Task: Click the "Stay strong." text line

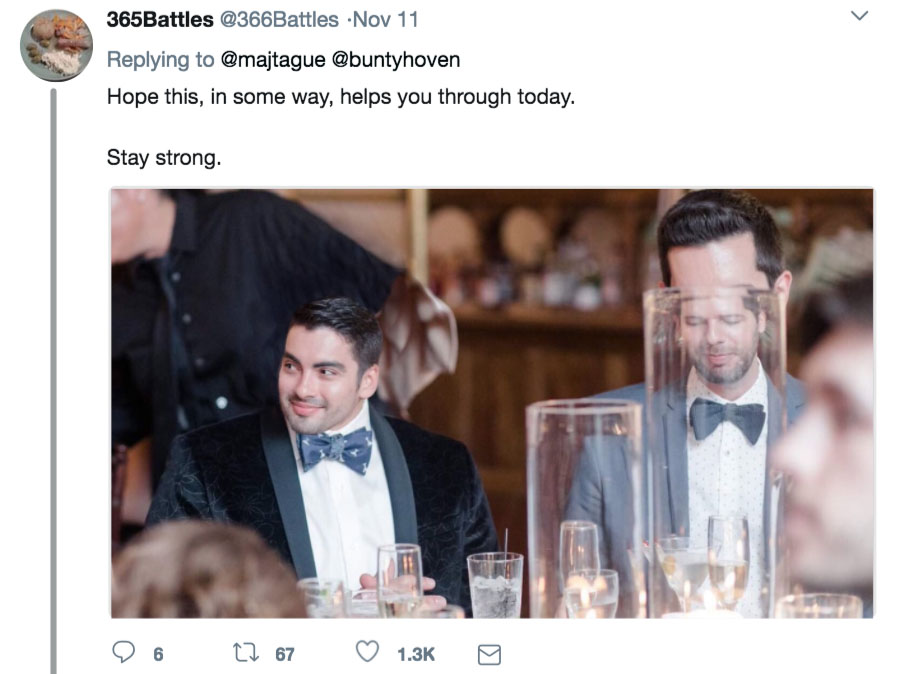Action: point(163,158)
